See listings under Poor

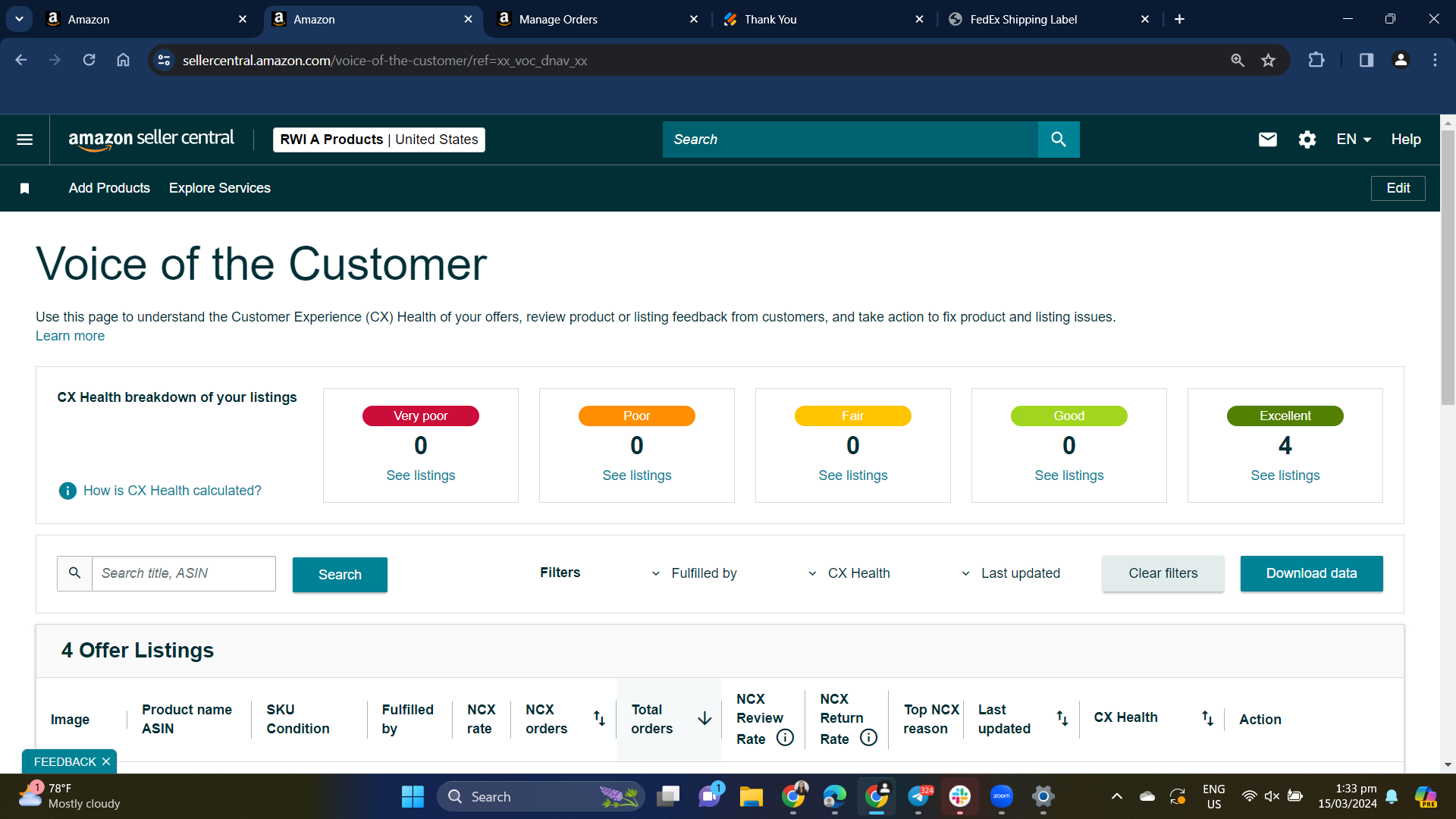pyautogui.click(x=637, y=475)
